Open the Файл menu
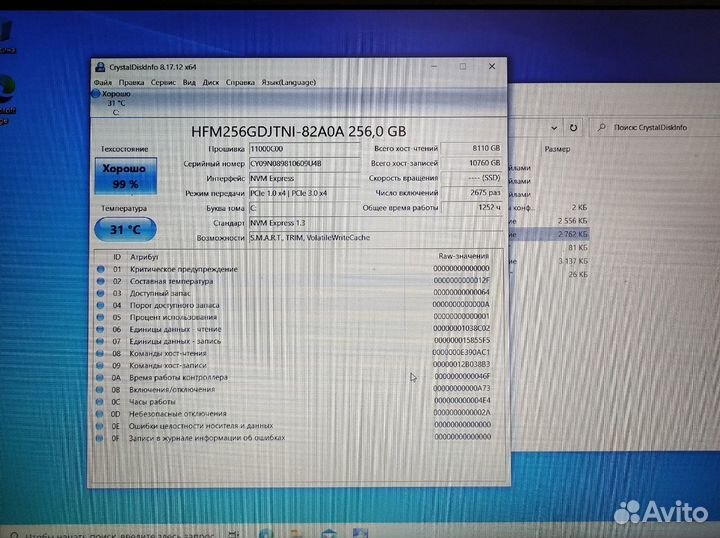Image resolution: width=720 pixels, height=538 pixels. click(x=103, y=83)
